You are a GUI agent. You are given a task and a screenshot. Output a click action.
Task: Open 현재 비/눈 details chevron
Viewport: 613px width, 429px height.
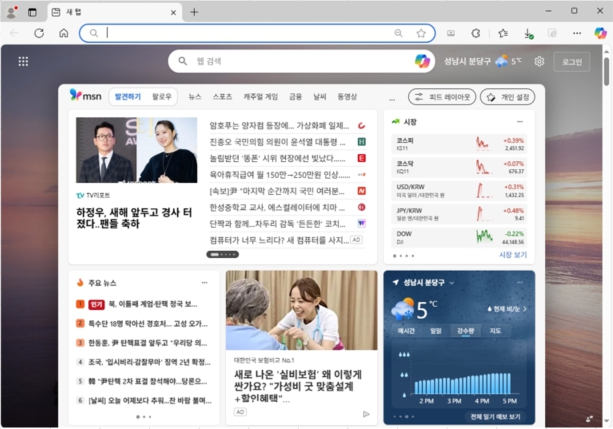click(x=525, y=309)
